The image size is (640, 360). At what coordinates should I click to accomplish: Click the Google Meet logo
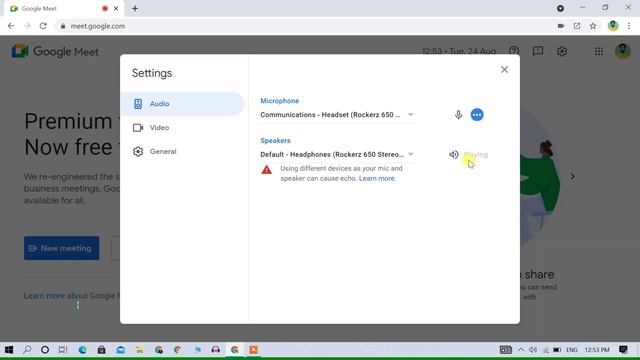[55, 51]
